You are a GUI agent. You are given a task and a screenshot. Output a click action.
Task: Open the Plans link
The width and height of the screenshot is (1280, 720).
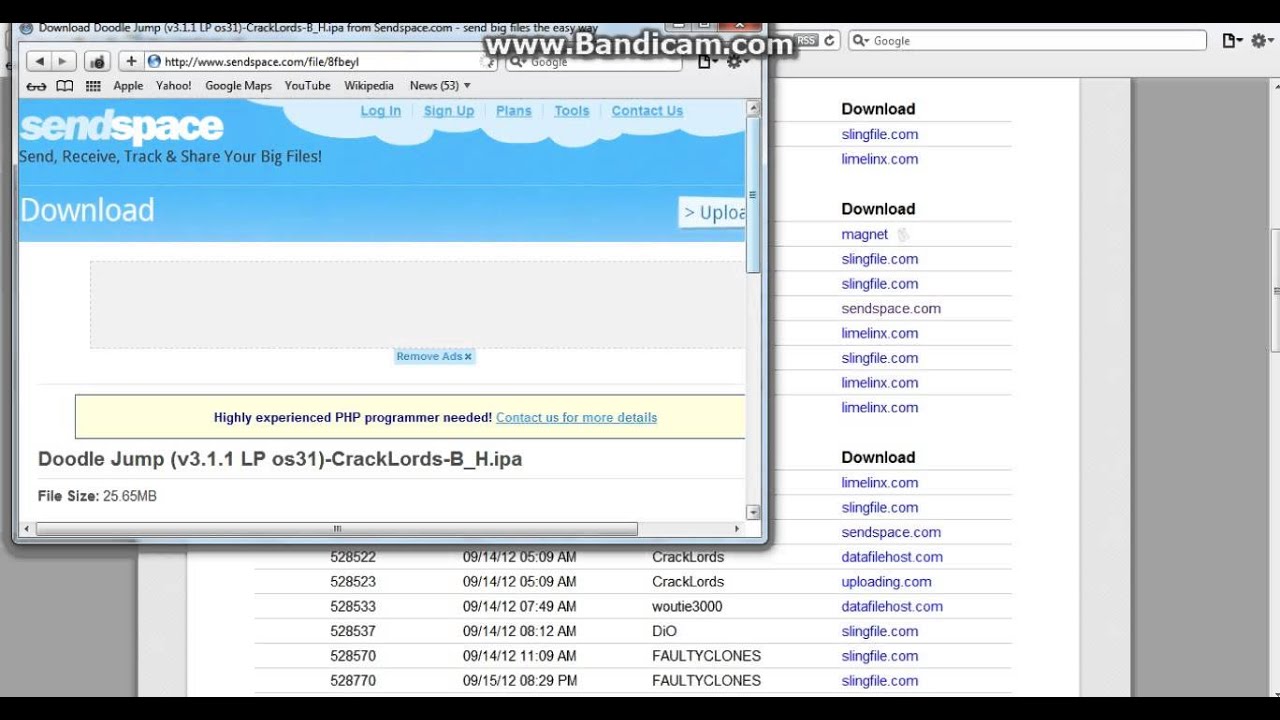[x=514, y=111]
